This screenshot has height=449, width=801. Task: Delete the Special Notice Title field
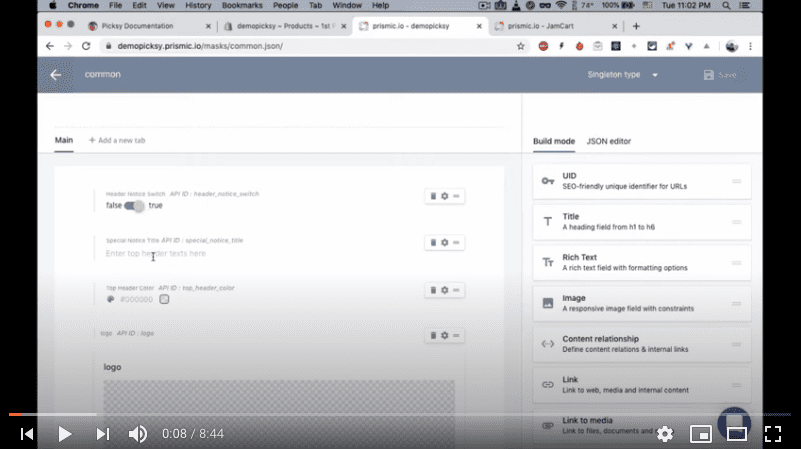click(x=433, y=243)
